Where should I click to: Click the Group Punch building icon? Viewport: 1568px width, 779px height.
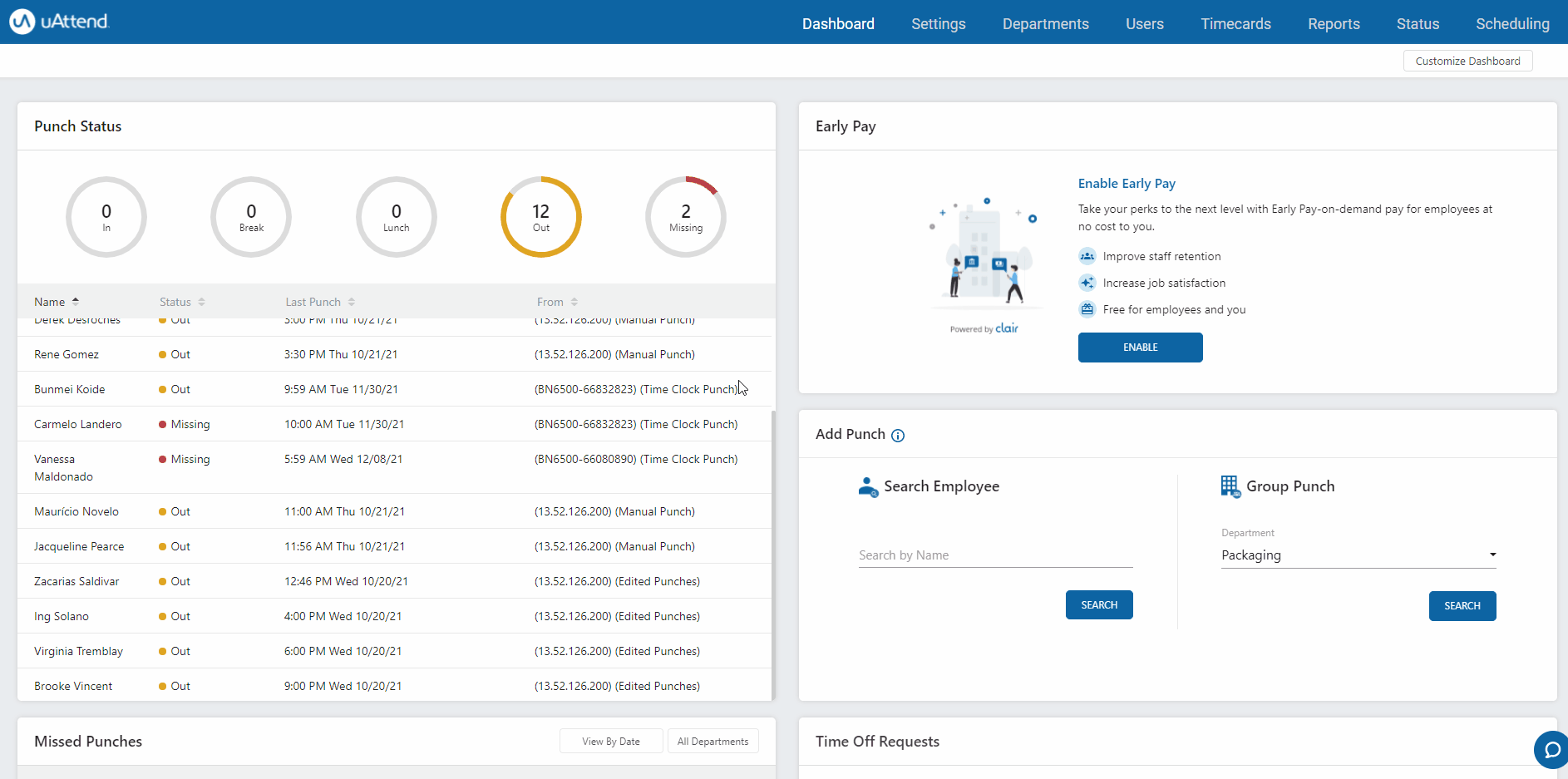1230,486
